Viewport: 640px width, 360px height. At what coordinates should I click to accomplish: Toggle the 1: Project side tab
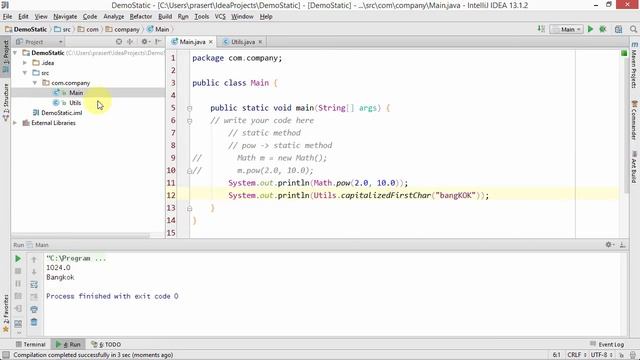pyautogui.click(x=5, y=56)
